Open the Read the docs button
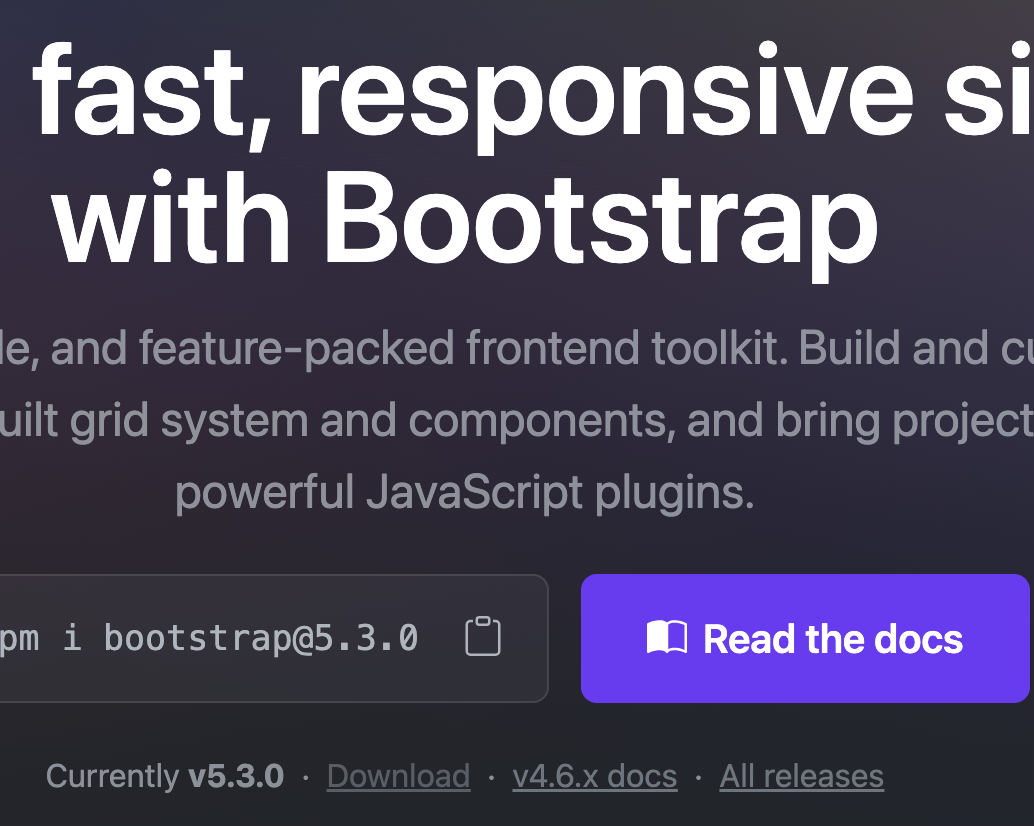This screenshot has height=826, width=1034. [x=805, y=638]
